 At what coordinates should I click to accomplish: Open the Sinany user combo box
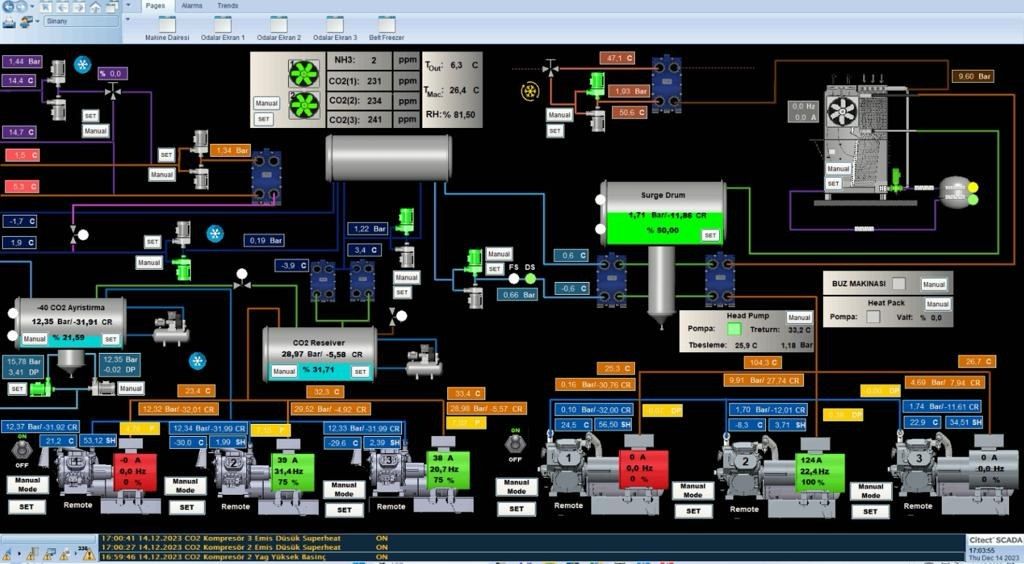[82, 22]
